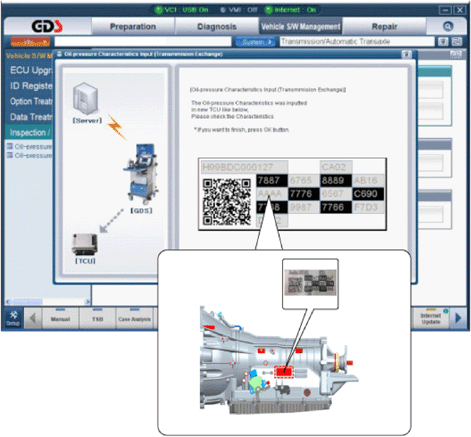
Task: Click the 9987 code cell
Action: point(304,207)
